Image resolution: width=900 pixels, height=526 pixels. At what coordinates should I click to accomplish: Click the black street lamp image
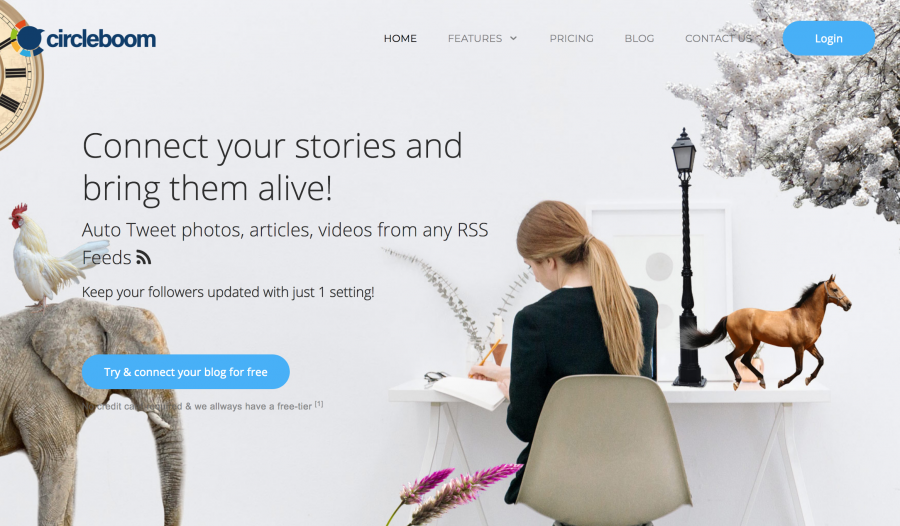686,257
